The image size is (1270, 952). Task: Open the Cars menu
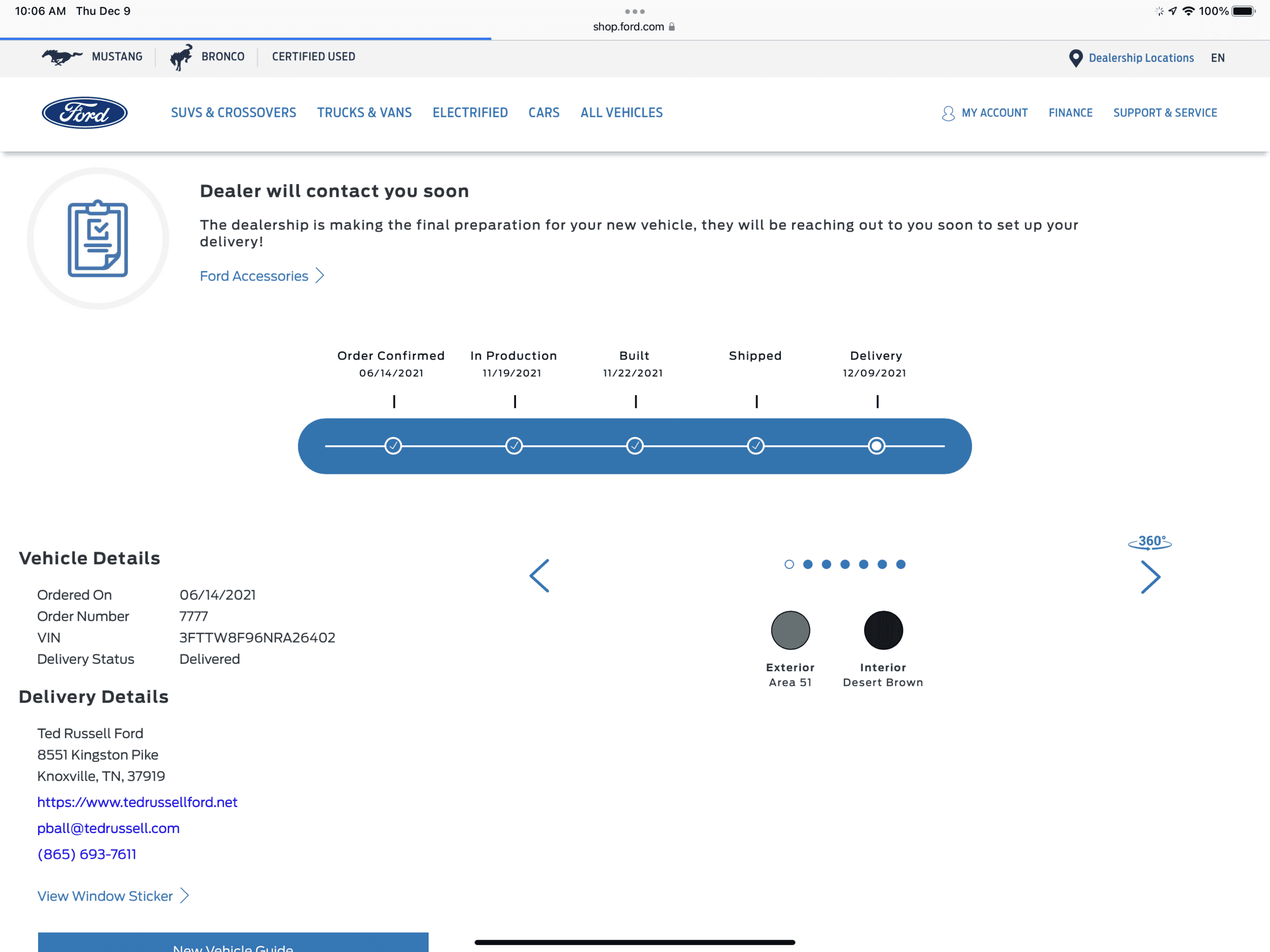pyautogui.click(x=543, y=113)
